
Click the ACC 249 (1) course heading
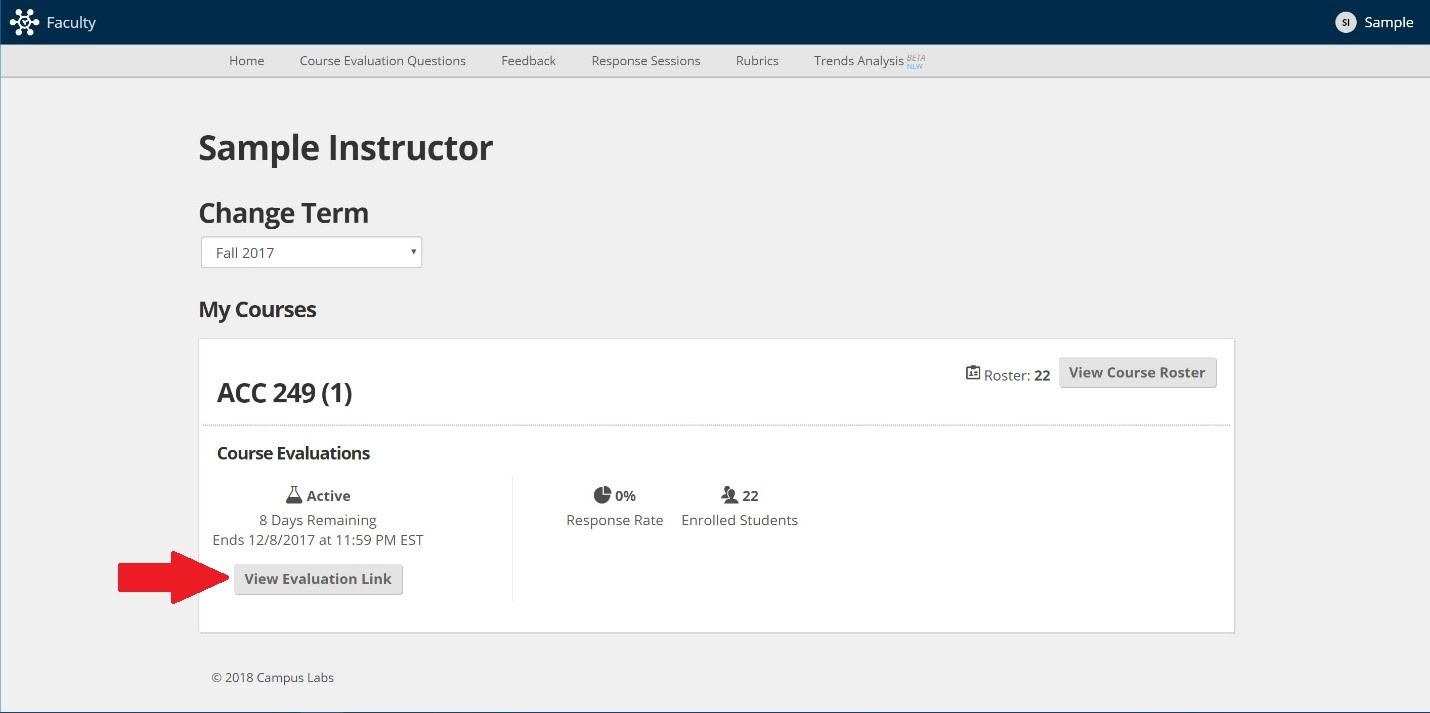[284, 393]
